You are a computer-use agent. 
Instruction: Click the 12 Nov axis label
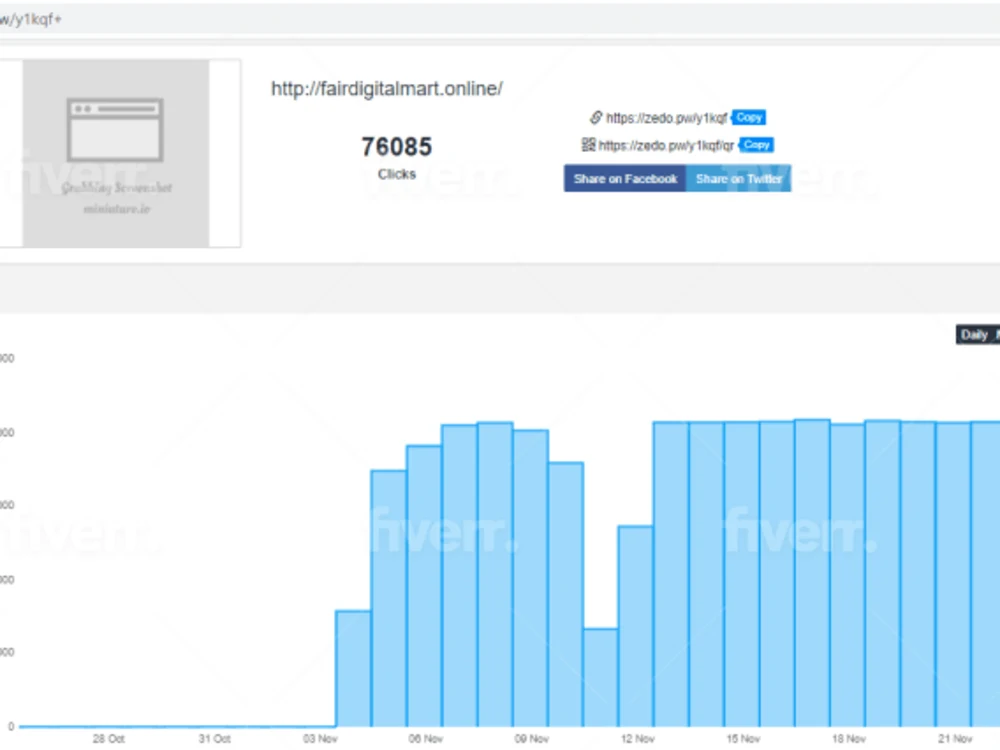coord(638,739)
